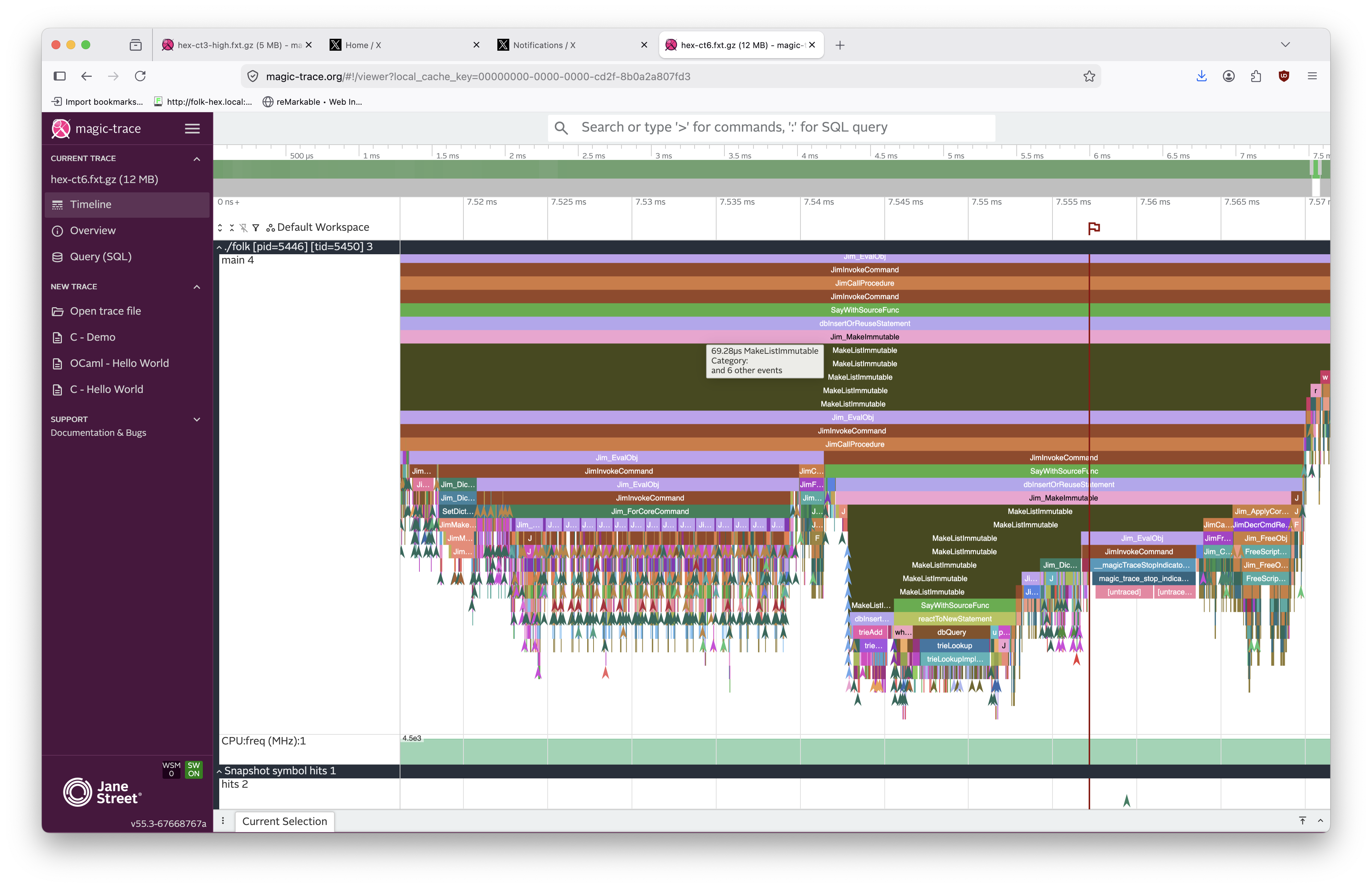Click the search magnifier icon

coord(561,127)
